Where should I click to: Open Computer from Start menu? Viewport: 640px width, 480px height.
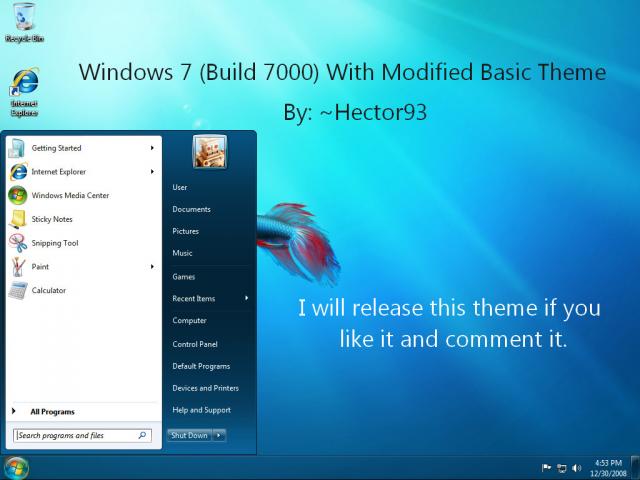(189, 321)
